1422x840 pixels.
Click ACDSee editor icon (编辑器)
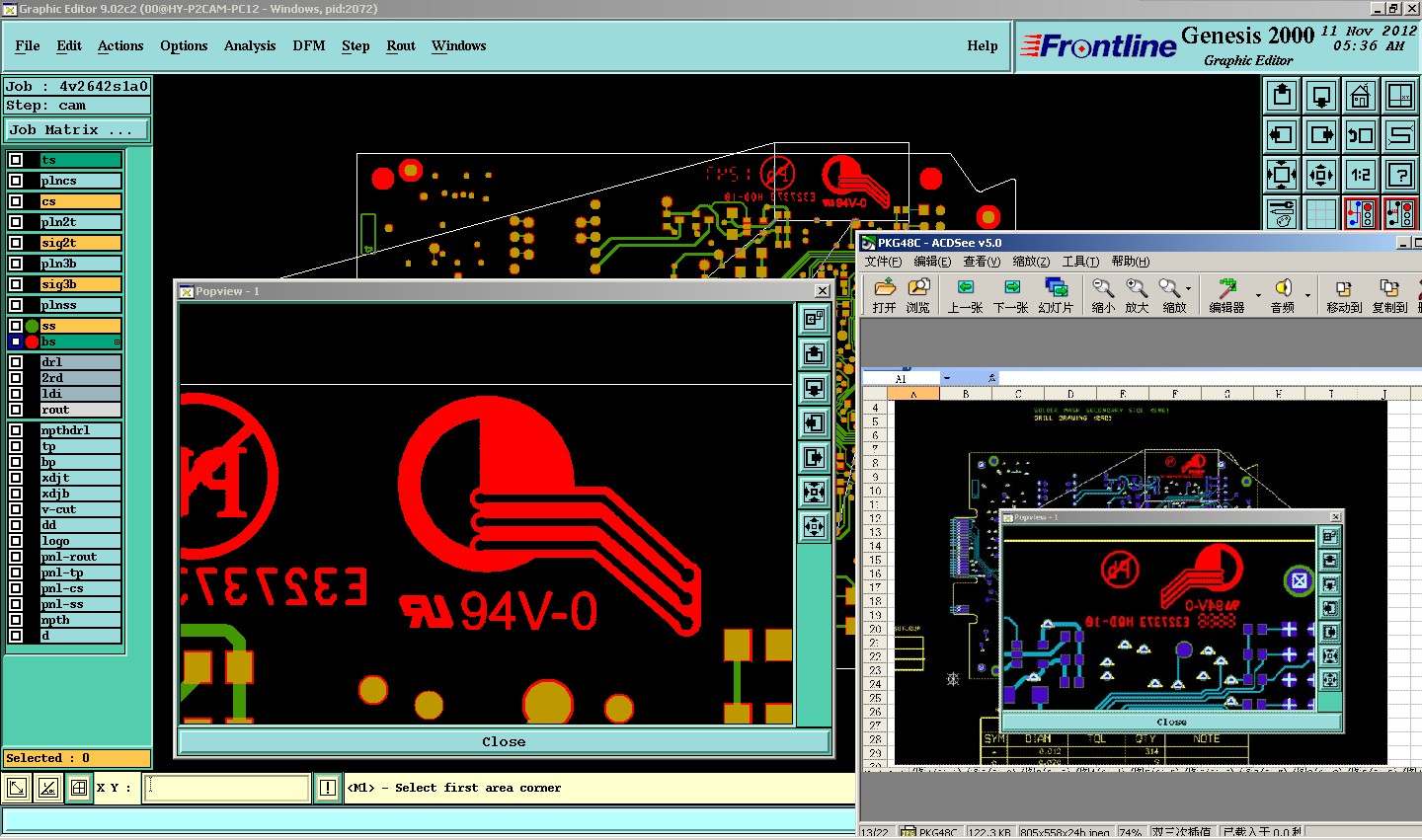1226,295
